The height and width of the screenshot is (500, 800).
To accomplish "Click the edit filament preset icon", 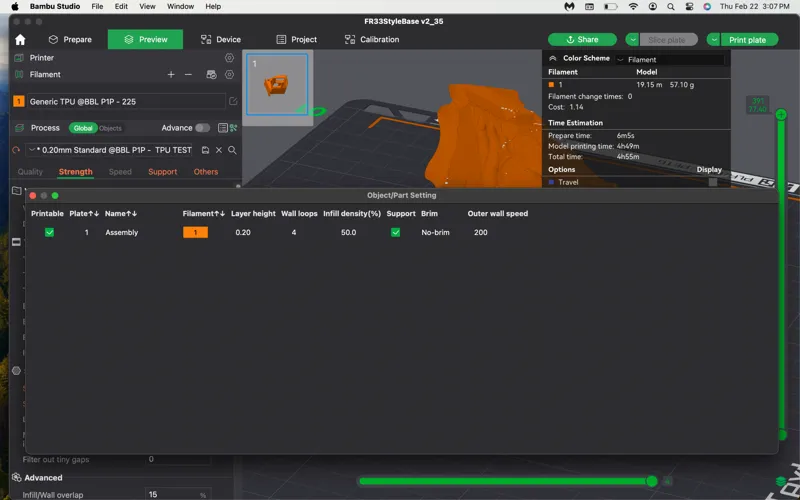I will pyautogui.click(x=233, y=102).
